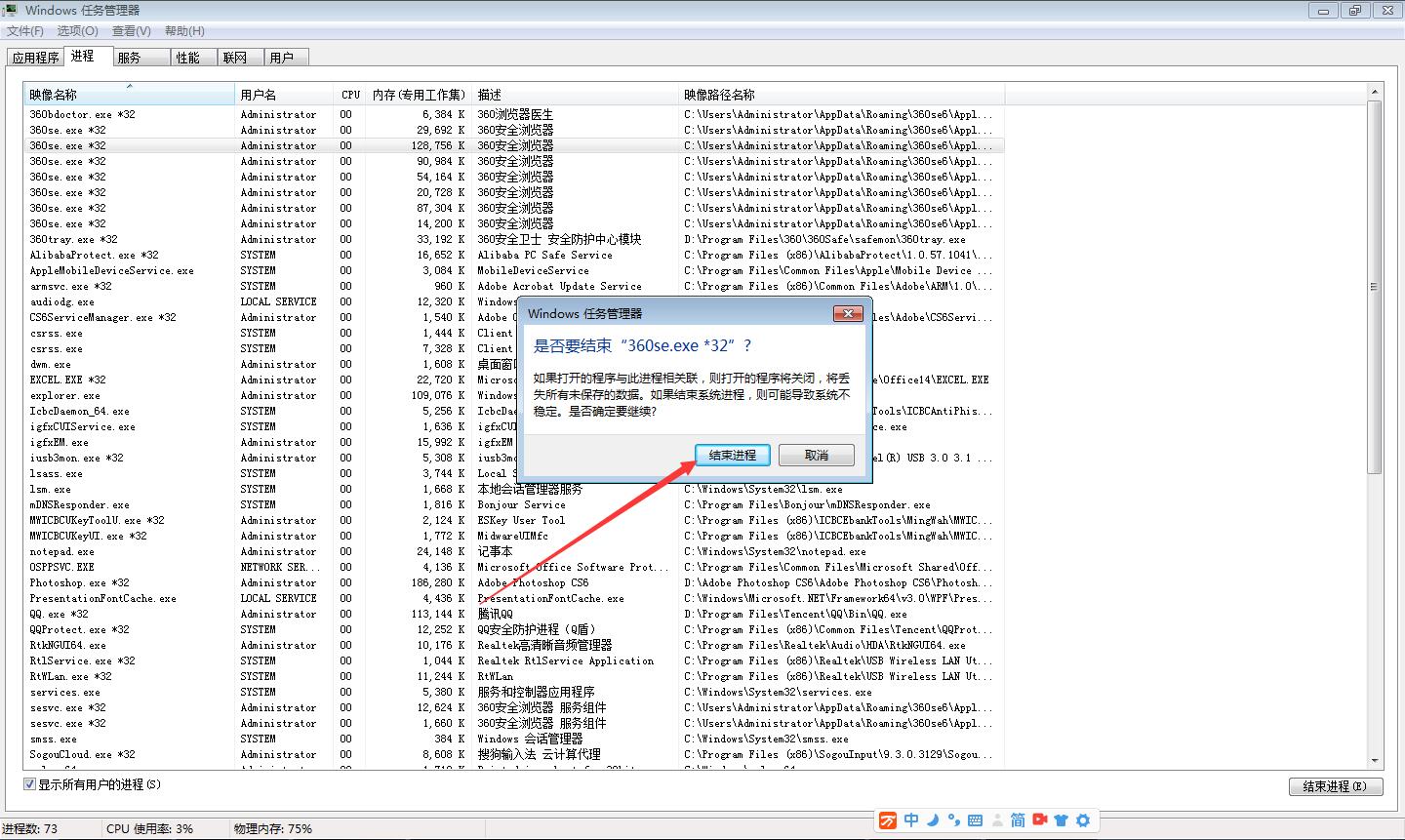
Task: Select the AlibabaProtect.exe *32 process
Action: click(514, 255)
